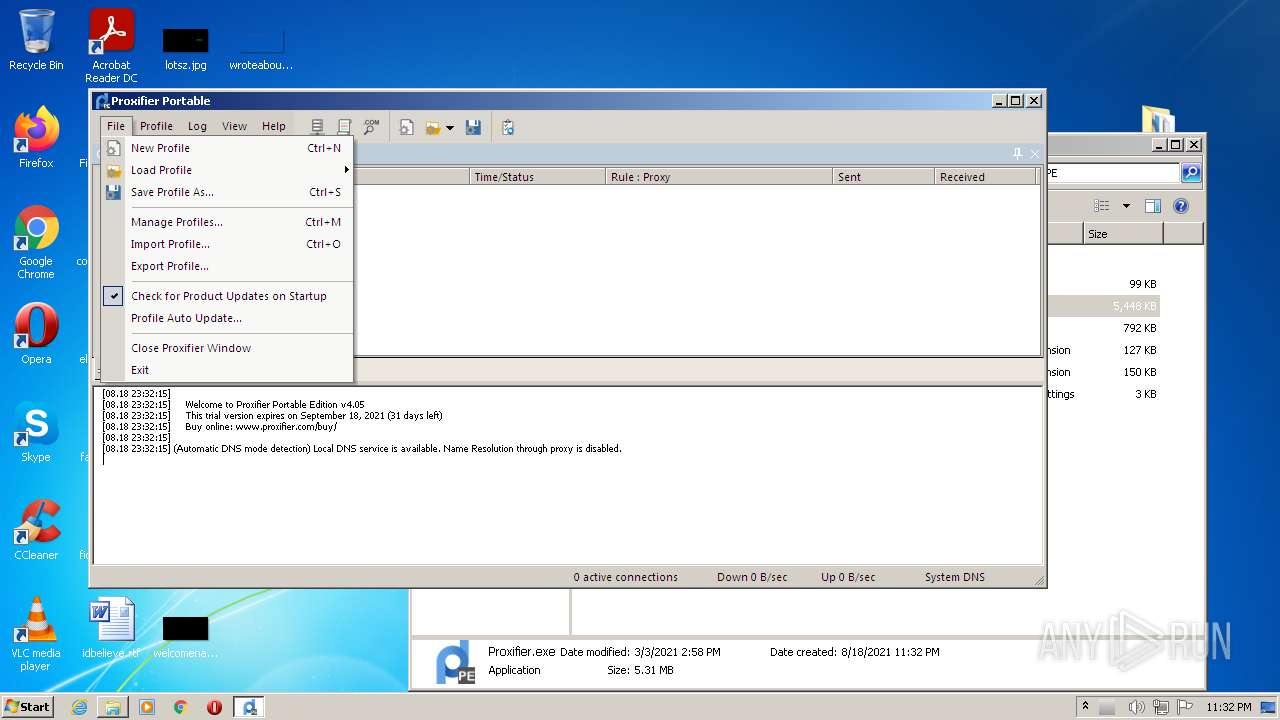Select Save Profile As menu entry
Image resolution: width=1280 pixels, height=720 pixels.
click(227, 192)
